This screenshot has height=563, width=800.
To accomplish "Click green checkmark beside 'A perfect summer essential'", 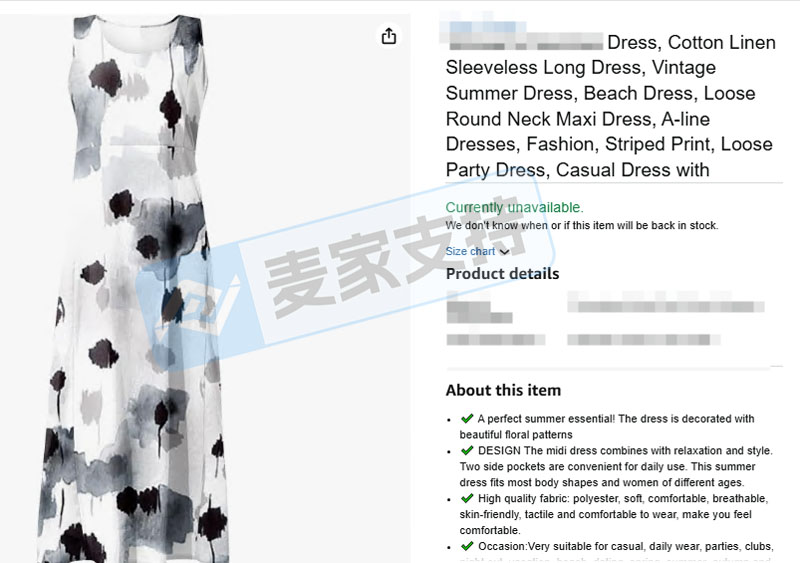I will [467, 419].
